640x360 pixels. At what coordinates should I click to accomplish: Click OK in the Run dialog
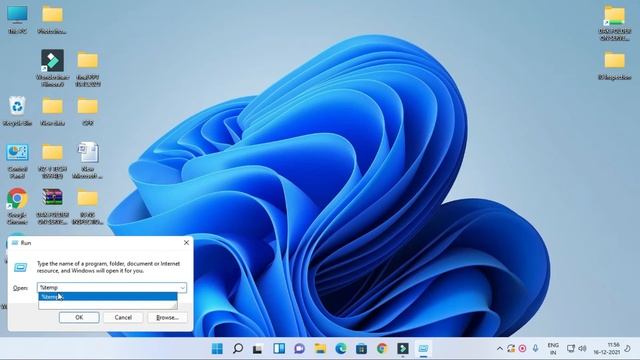click(79, 318)
